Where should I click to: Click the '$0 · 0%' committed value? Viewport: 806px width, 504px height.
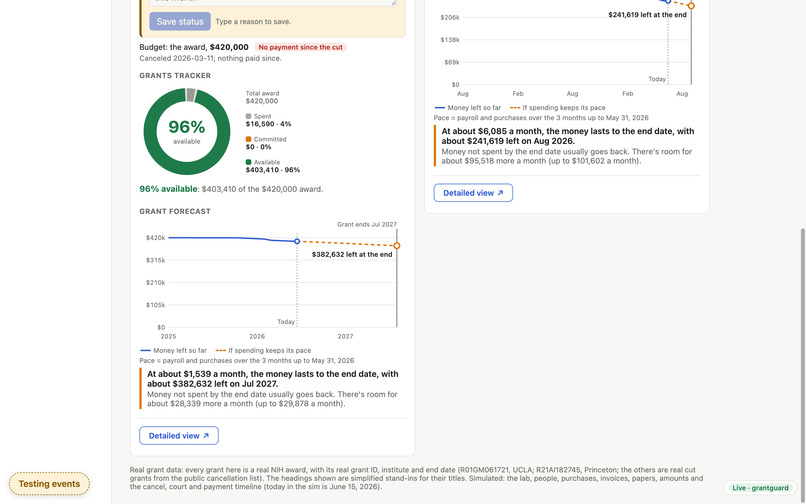(258, 147)
